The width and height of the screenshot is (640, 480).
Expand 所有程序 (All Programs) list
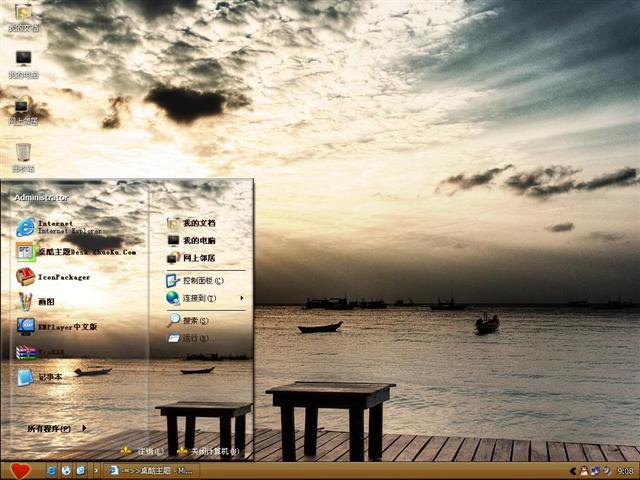[56, 428]
